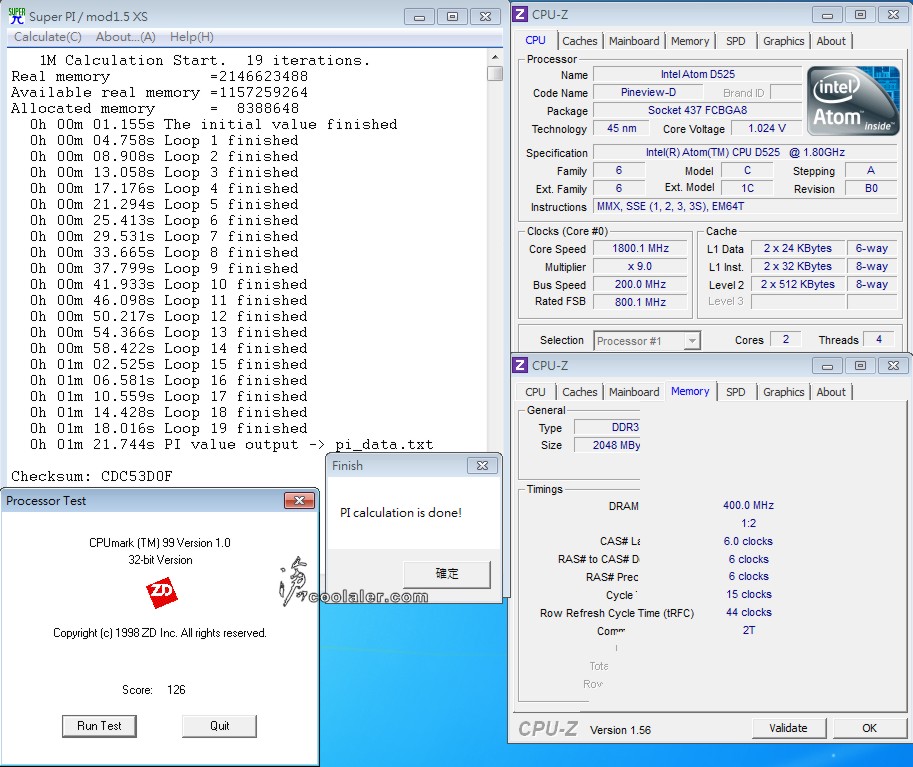Viewport: 913px width, 767px height.
Task: Switch to SPD tab in lower CPU-Z window
Action: (735, 392)
